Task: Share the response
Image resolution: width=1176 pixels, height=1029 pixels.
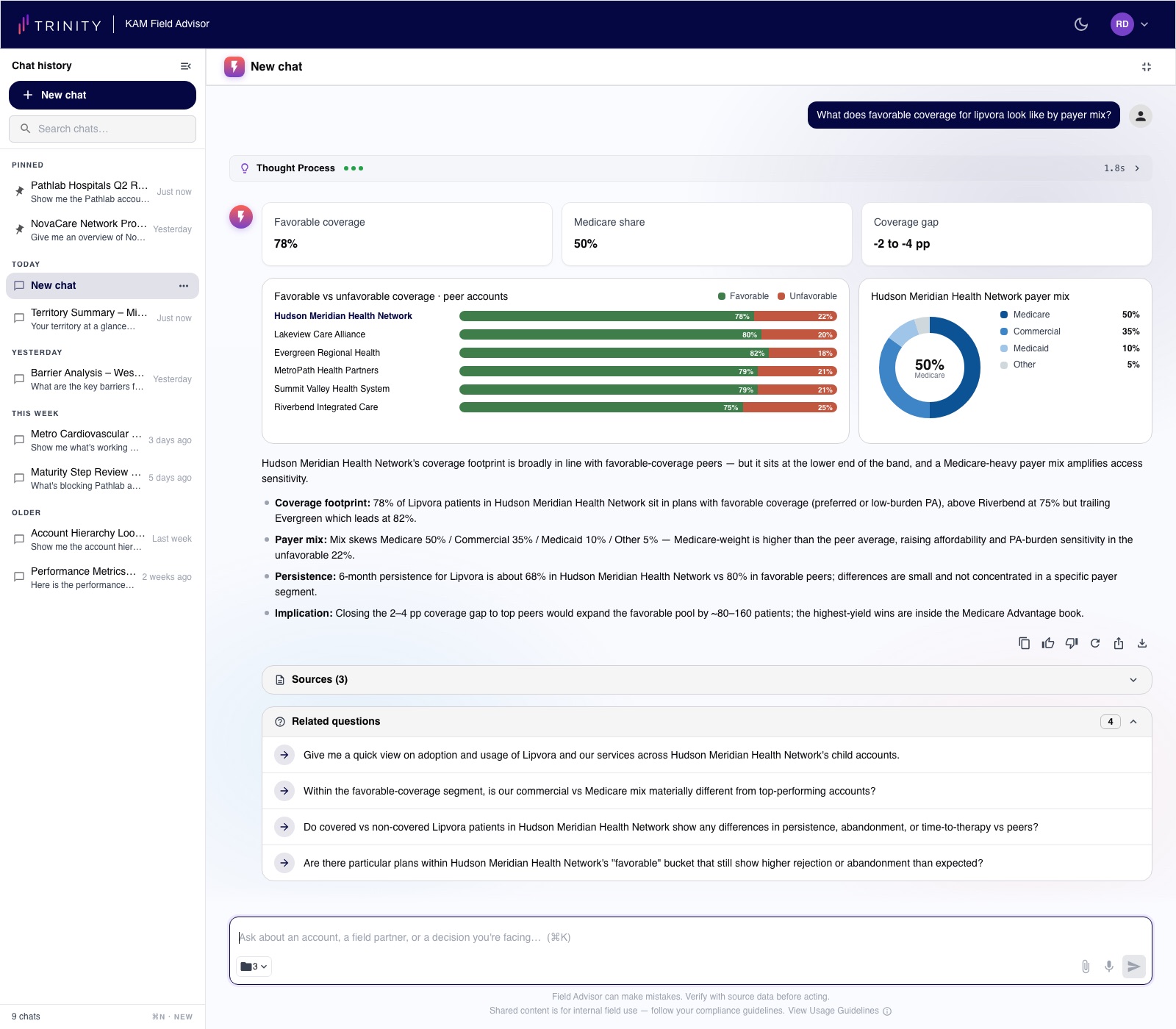Action: click(x=1119, y=643)
